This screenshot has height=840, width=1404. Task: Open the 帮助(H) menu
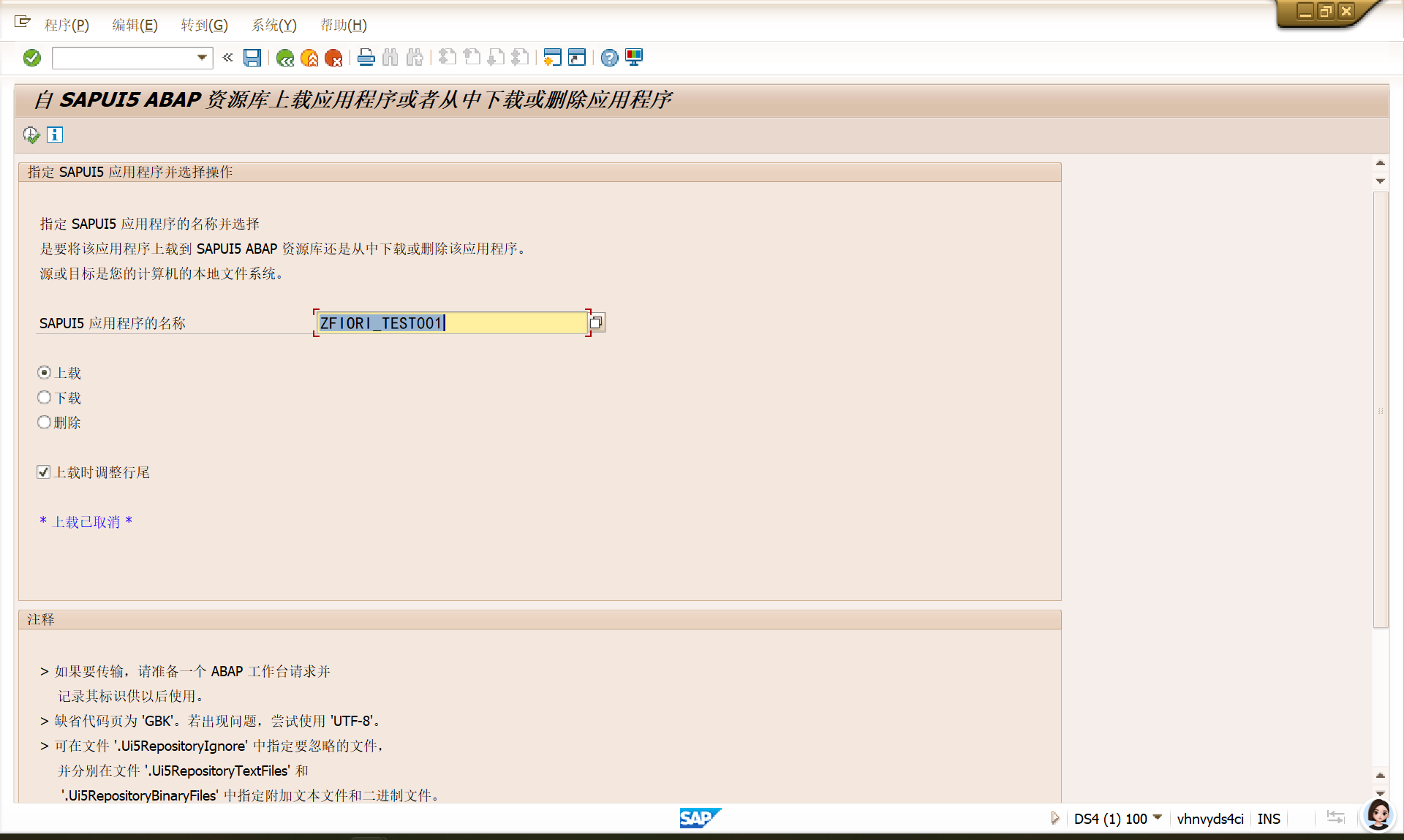click(344, 25)
